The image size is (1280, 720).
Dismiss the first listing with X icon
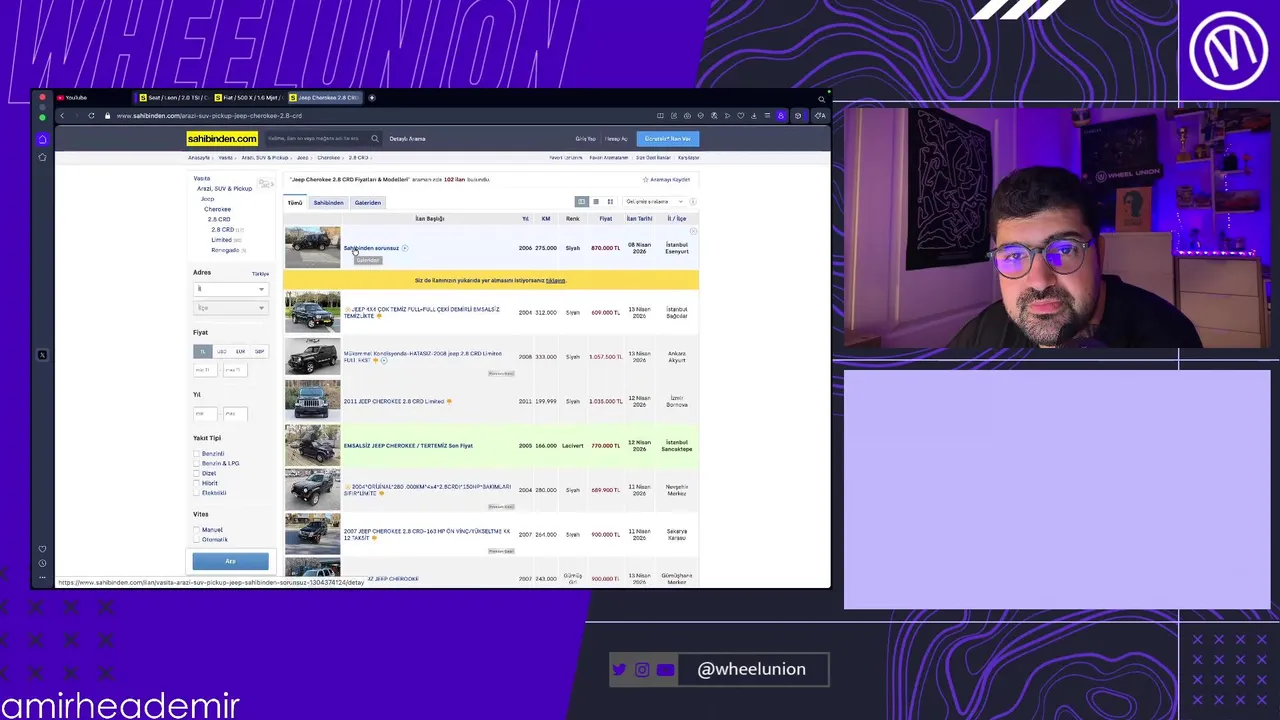point(693,232)
